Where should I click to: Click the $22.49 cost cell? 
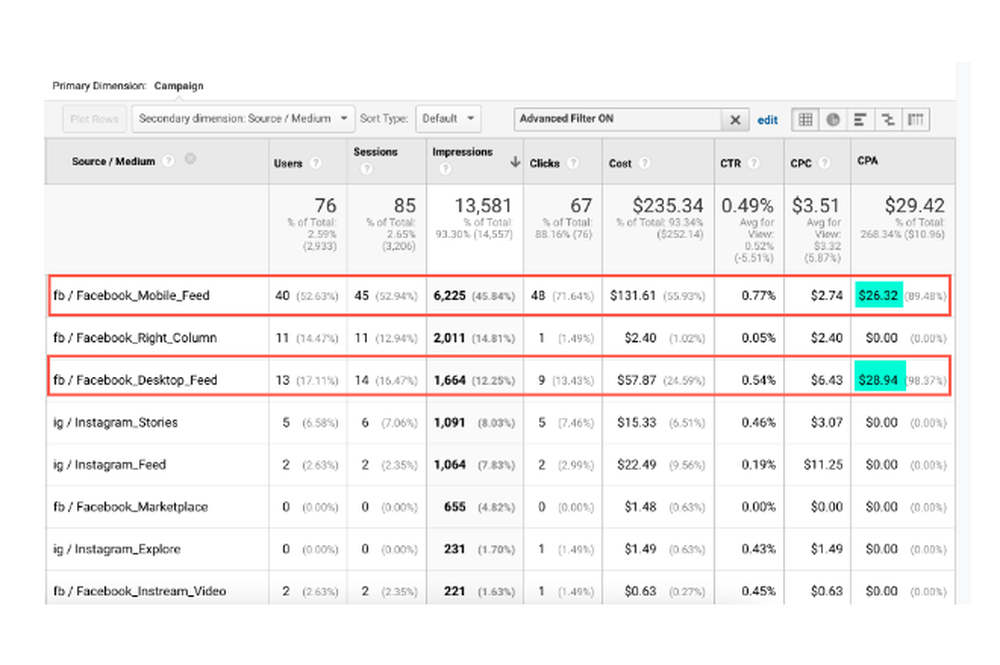pyautogui.click(x=636, y=465)
